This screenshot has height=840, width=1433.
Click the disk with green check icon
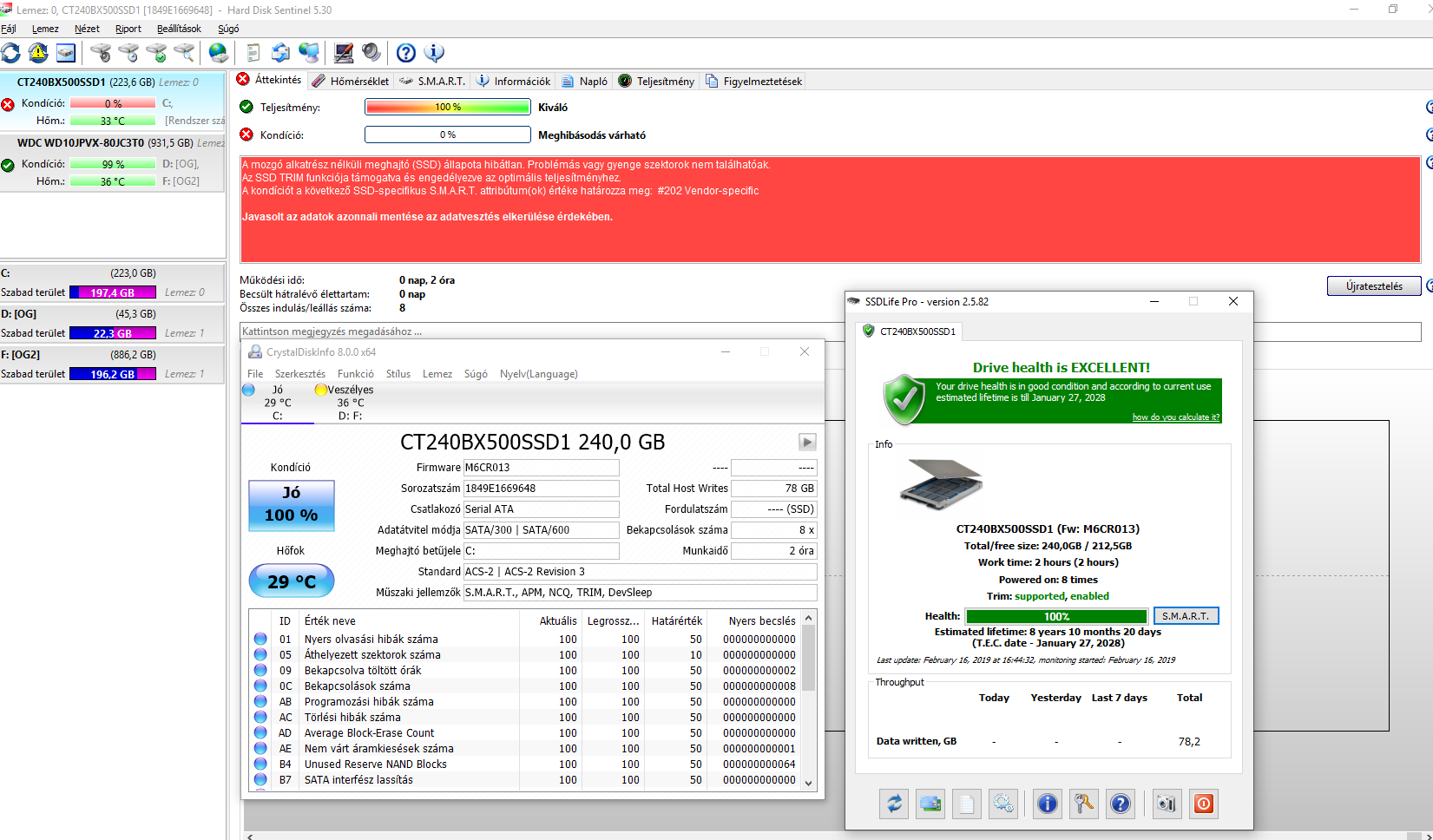pyautogui.click(x=156, y=53)
